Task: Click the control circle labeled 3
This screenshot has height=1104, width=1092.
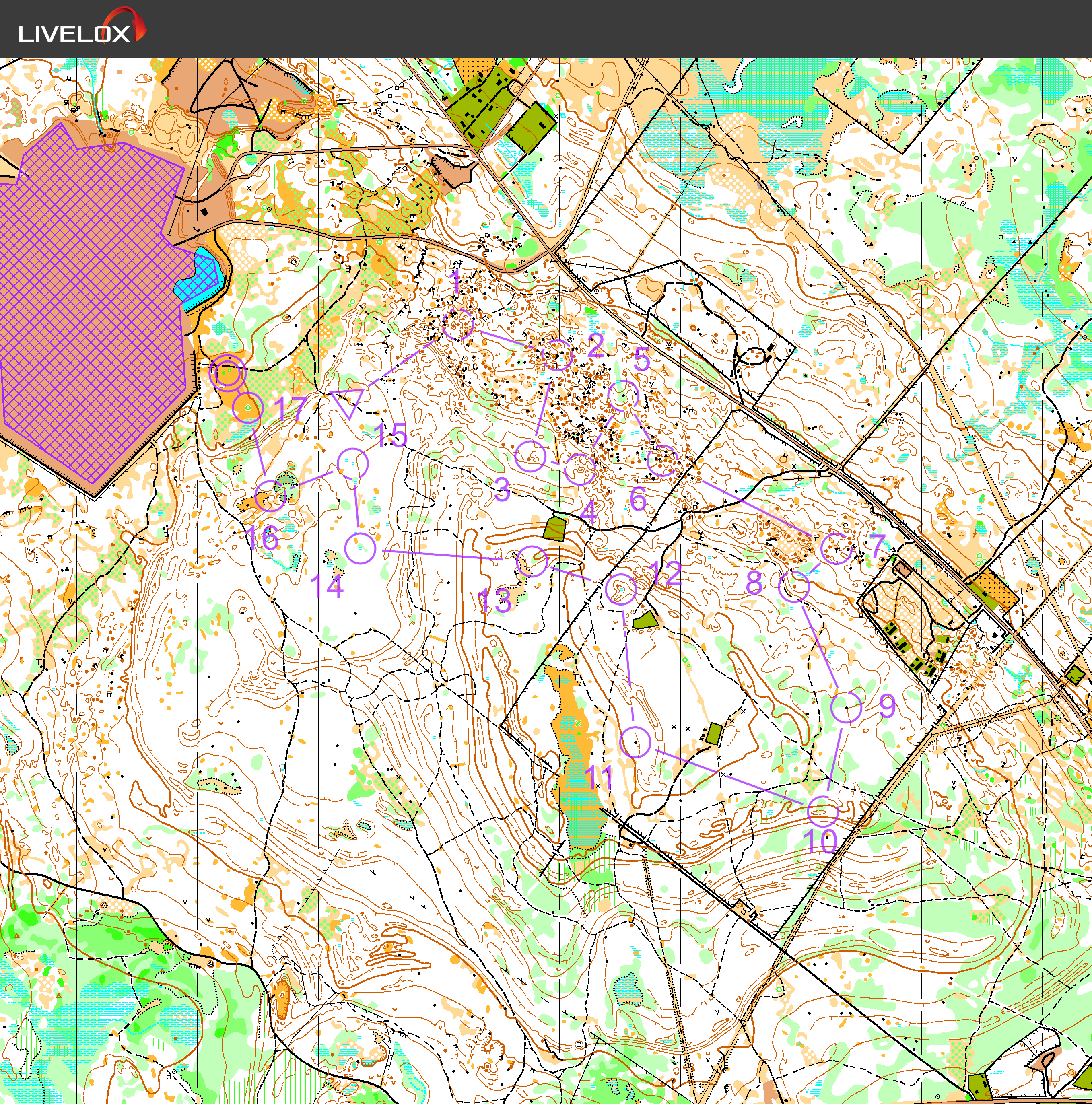Action: pos(530,456)
